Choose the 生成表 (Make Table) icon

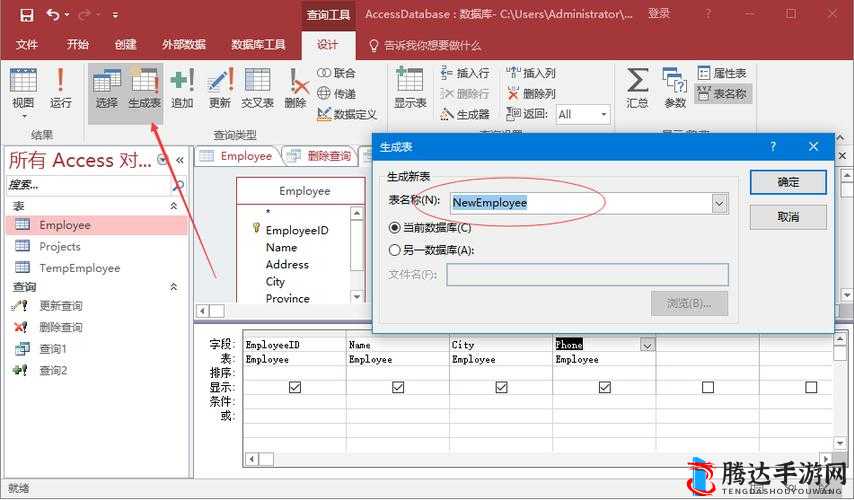tap(145, 89)
